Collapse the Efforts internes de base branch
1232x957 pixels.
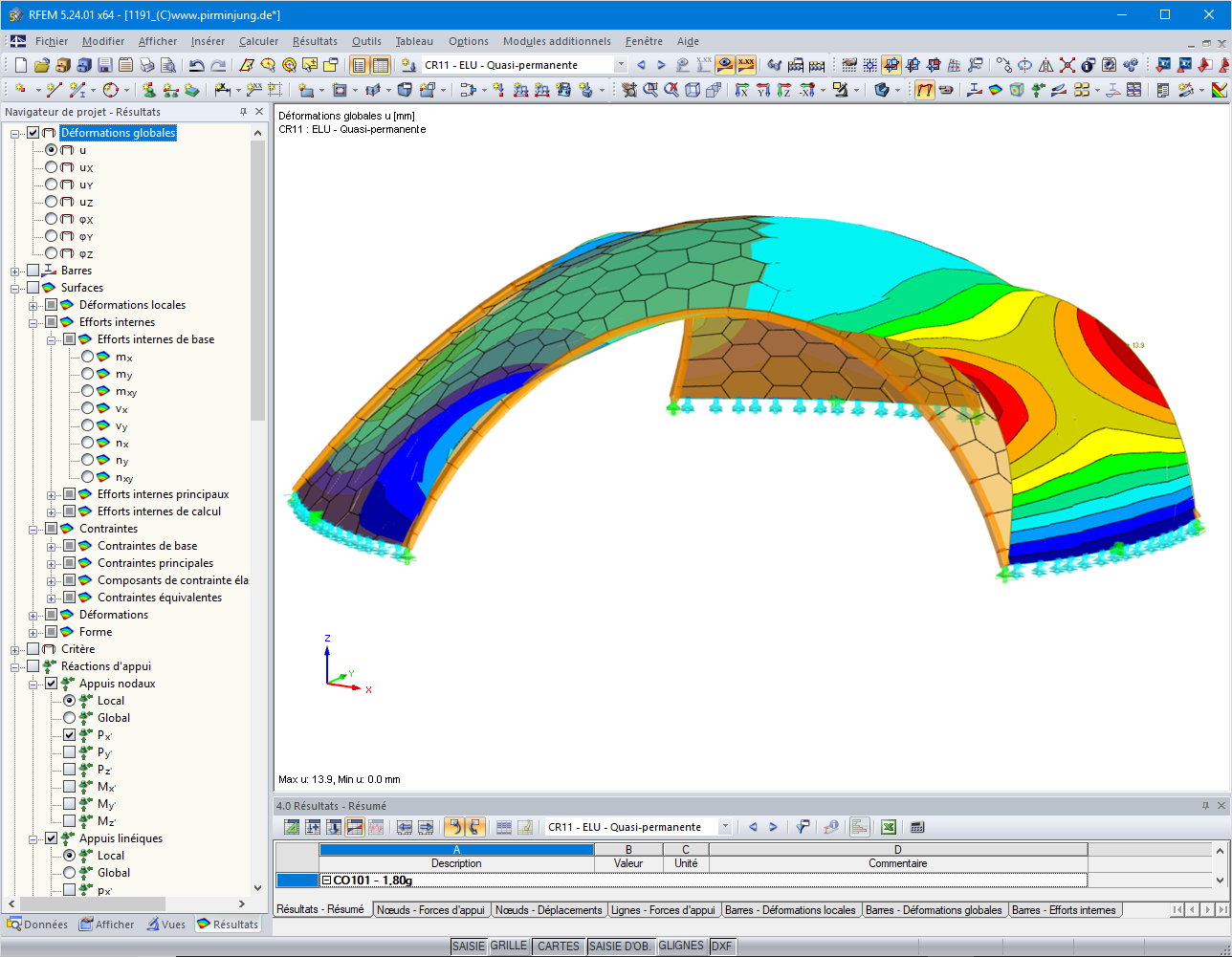(x=52, y=340)
